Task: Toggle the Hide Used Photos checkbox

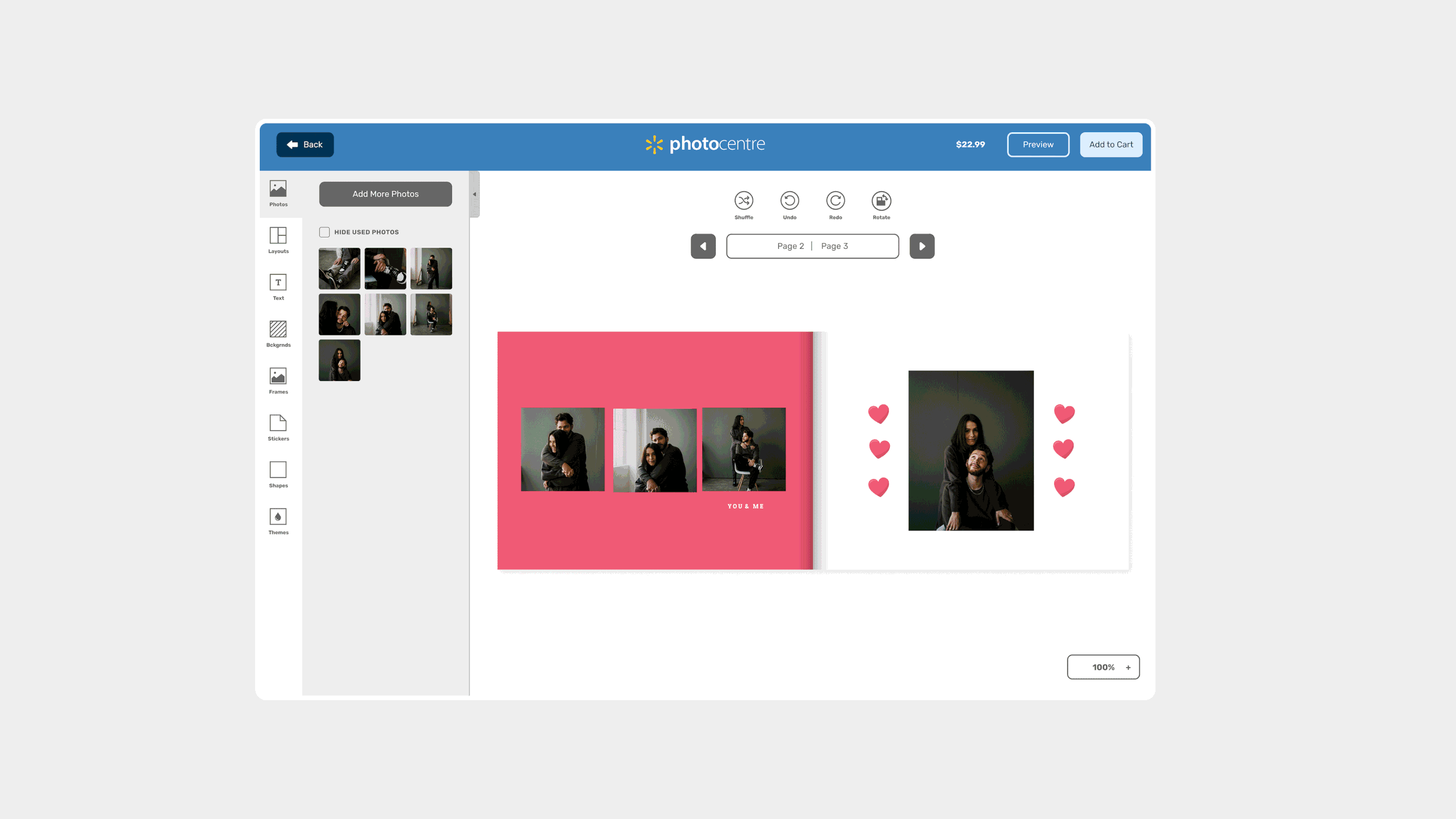Action: 324,232
